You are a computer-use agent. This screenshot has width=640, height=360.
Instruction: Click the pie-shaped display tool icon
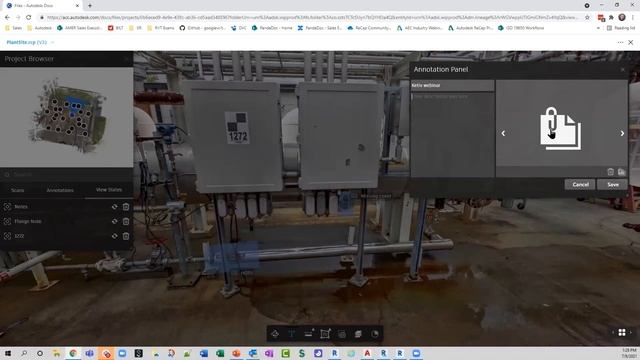pyautogui.click(x=375, y=334)
